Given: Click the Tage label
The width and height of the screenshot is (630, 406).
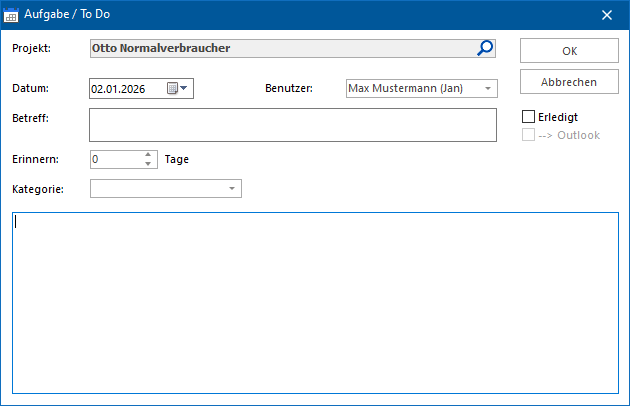Looking at the screenshot, I should pos(177,159).
